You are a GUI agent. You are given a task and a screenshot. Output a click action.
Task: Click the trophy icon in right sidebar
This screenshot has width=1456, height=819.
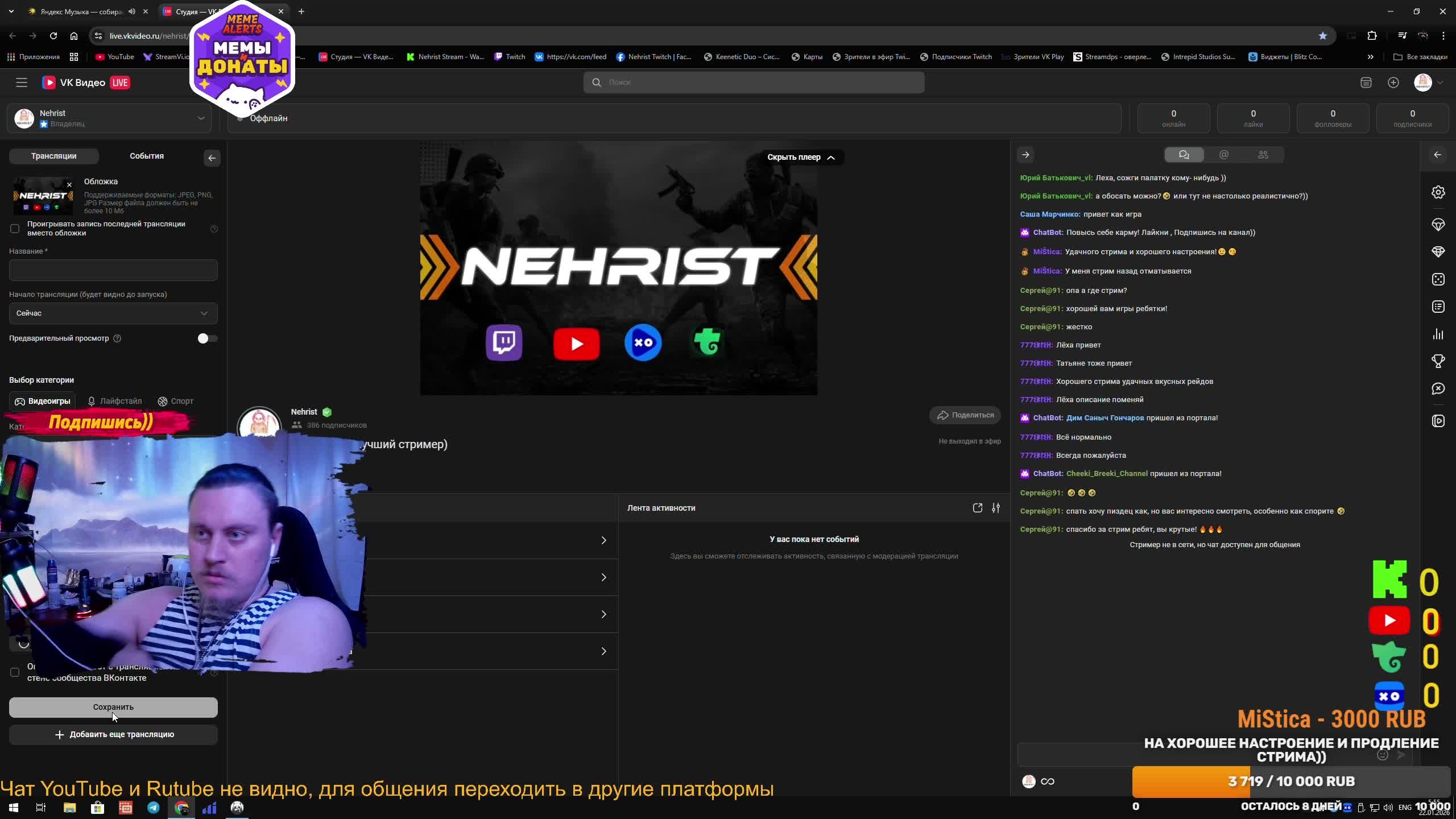point(1438,361)
